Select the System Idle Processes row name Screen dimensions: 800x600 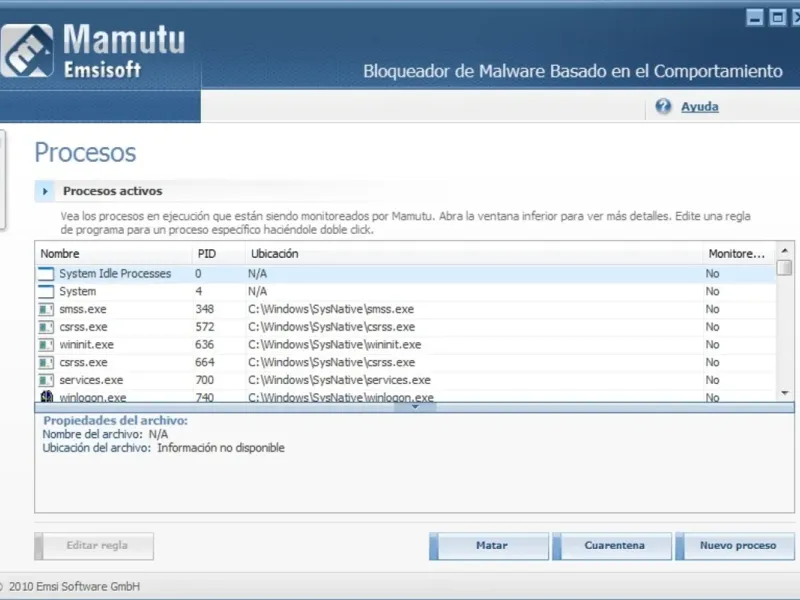(x=115, y=274)
